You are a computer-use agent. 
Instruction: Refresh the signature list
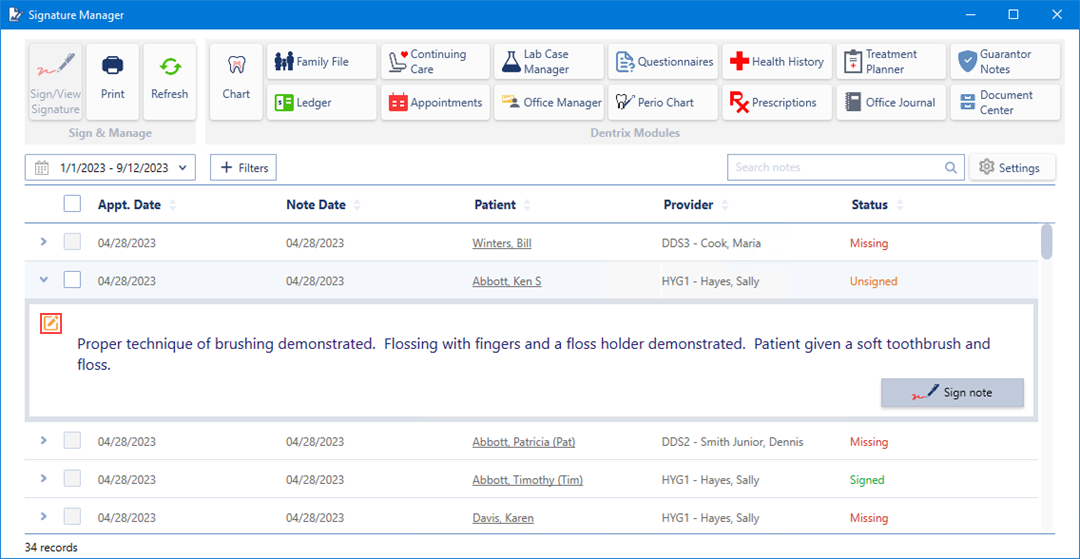[x=169, y=81]
